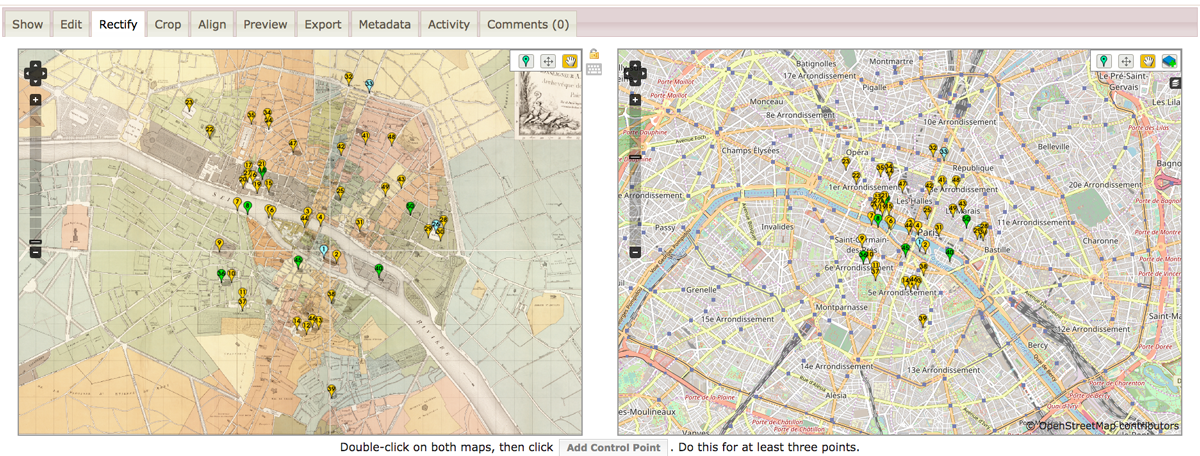Image resolution: width=1200 pixels, height=456 pixels.
Task: Click the left map zoom slider handle
Action: click(35, 241)
